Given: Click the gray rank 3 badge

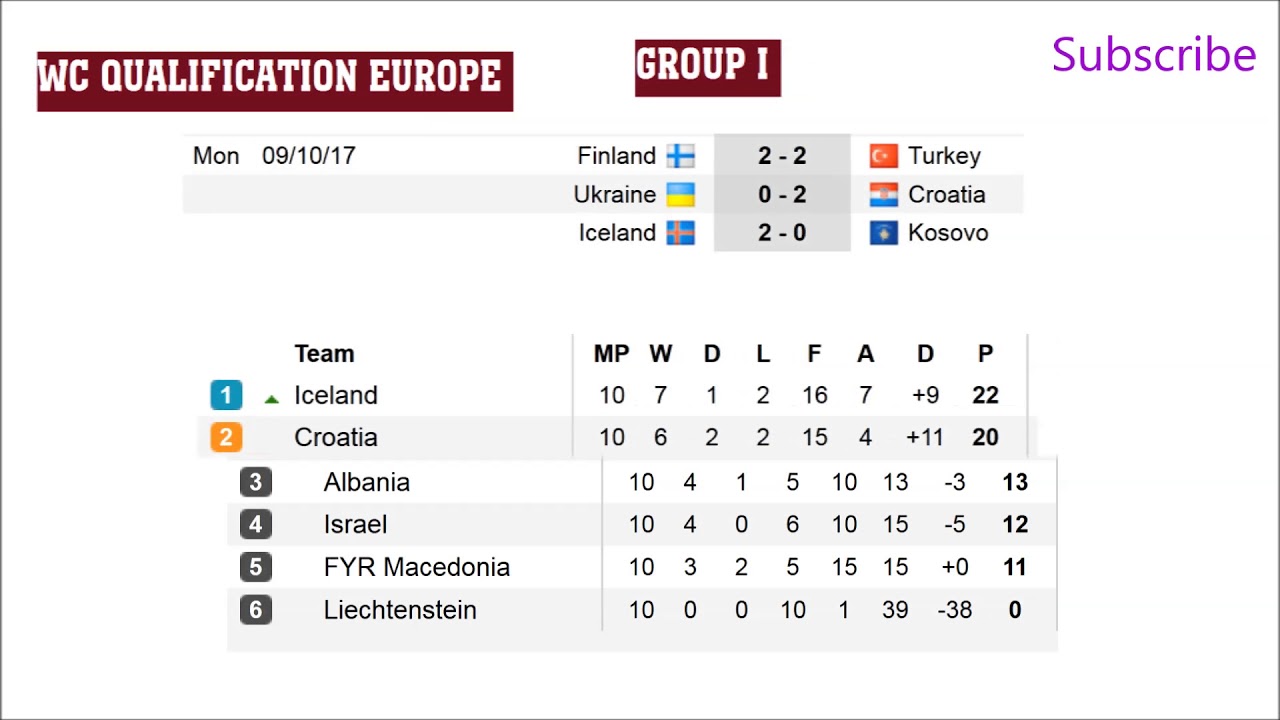Looking at the screenshot, I should point(256,482).
